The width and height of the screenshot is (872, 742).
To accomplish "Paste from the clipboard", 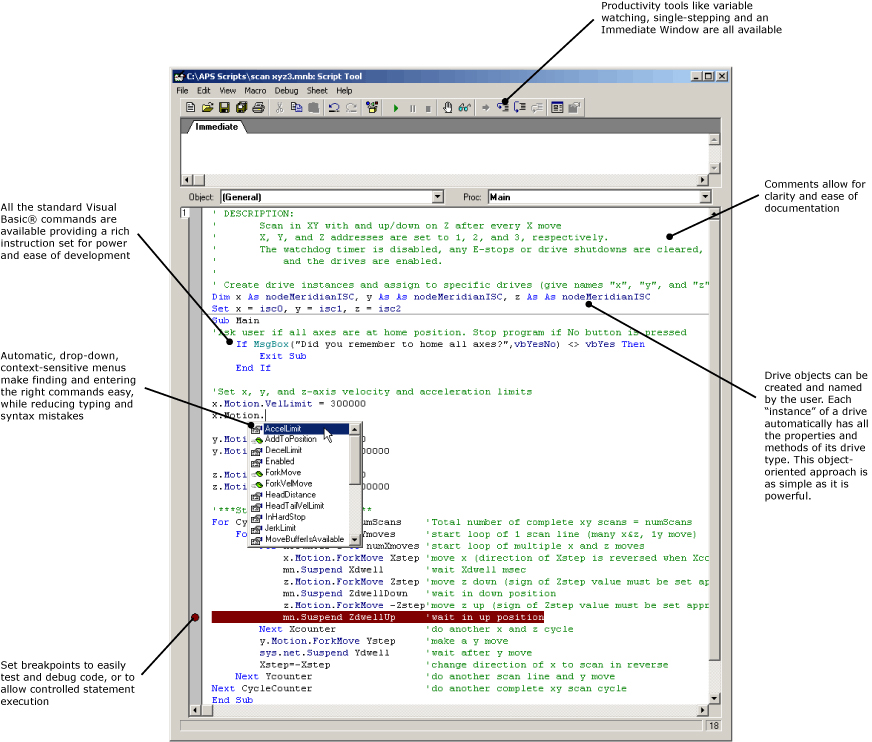I will click(312, 107).
